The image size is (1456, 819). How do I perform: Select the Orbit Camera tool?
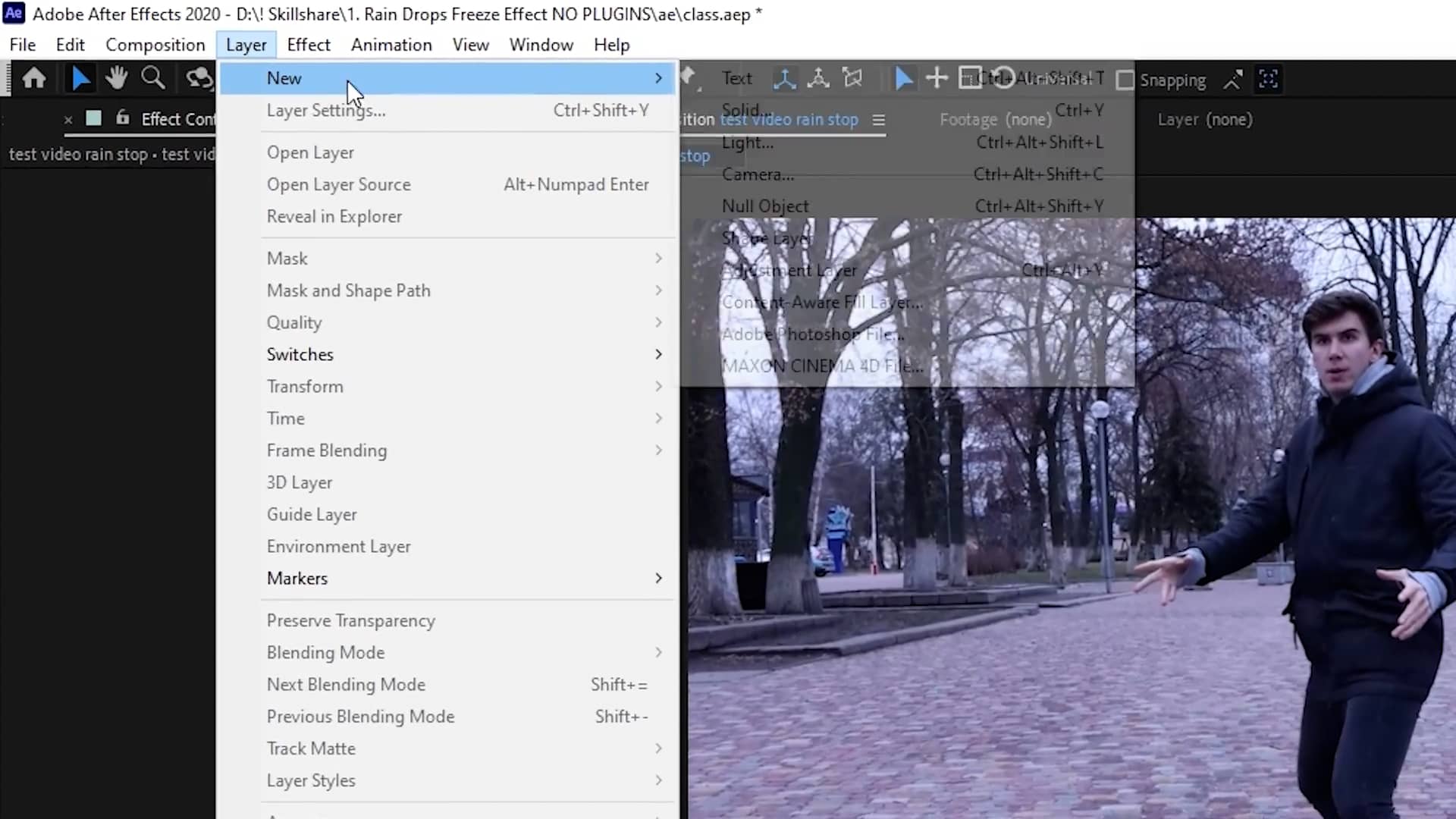point(786,78)
